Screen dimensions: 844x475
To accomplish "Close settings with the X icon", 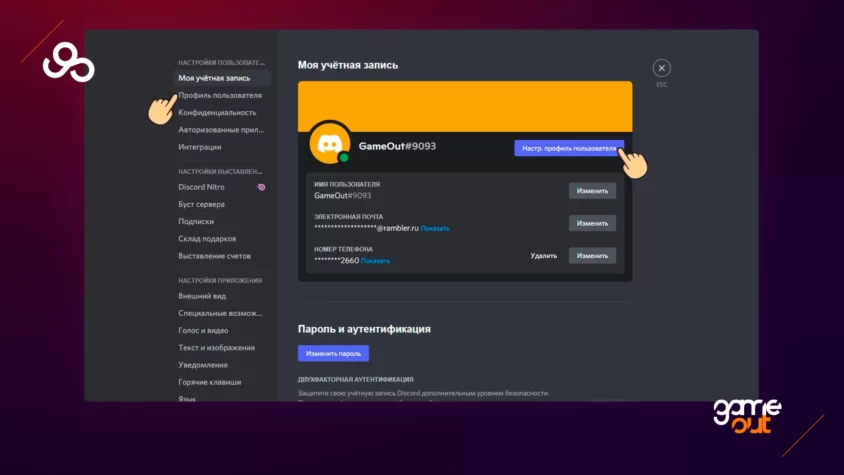I will tap(662, 68).
